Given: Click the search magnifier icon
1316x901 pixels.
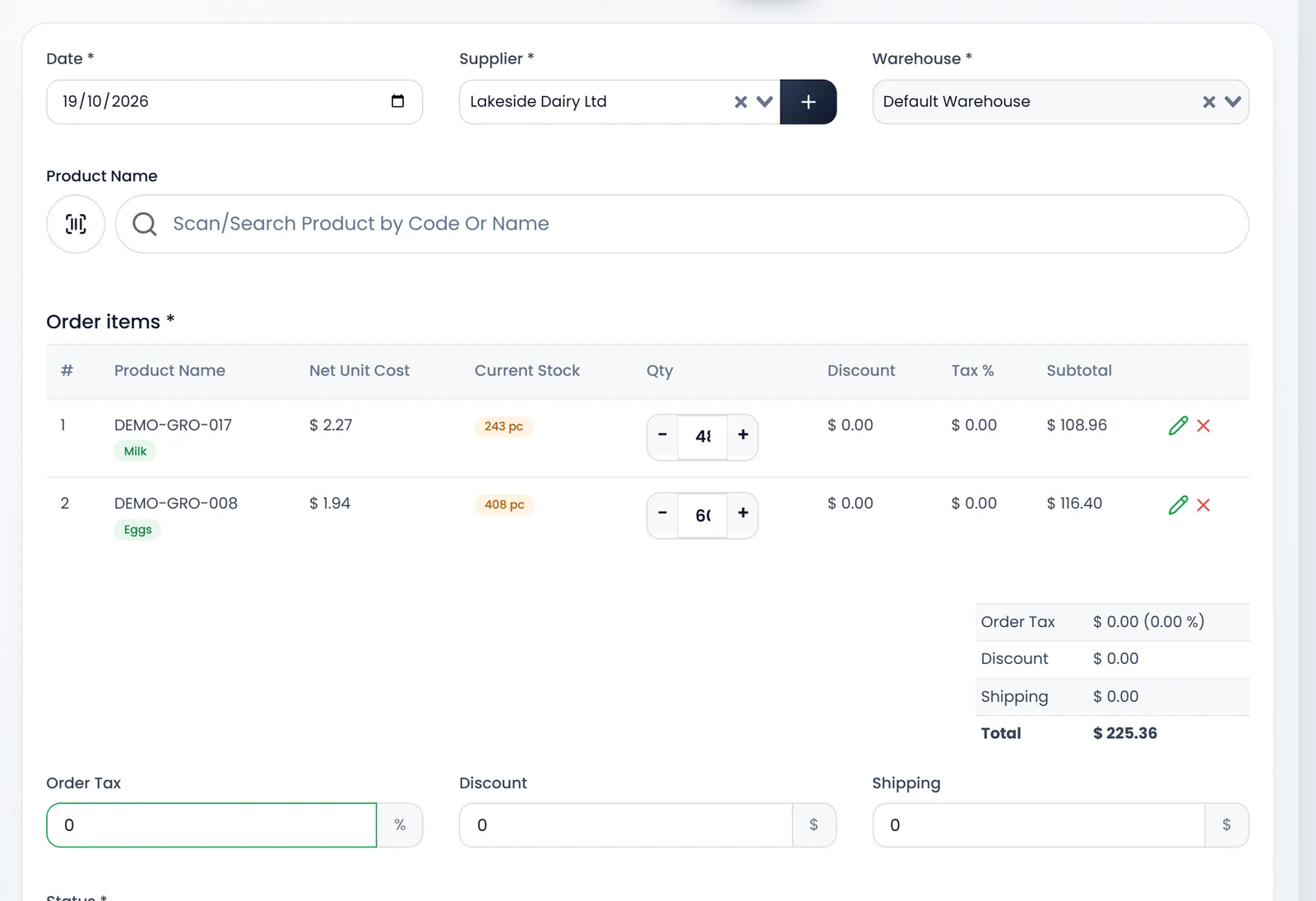Looking at the screenshot, I should [x=145, y=224].
